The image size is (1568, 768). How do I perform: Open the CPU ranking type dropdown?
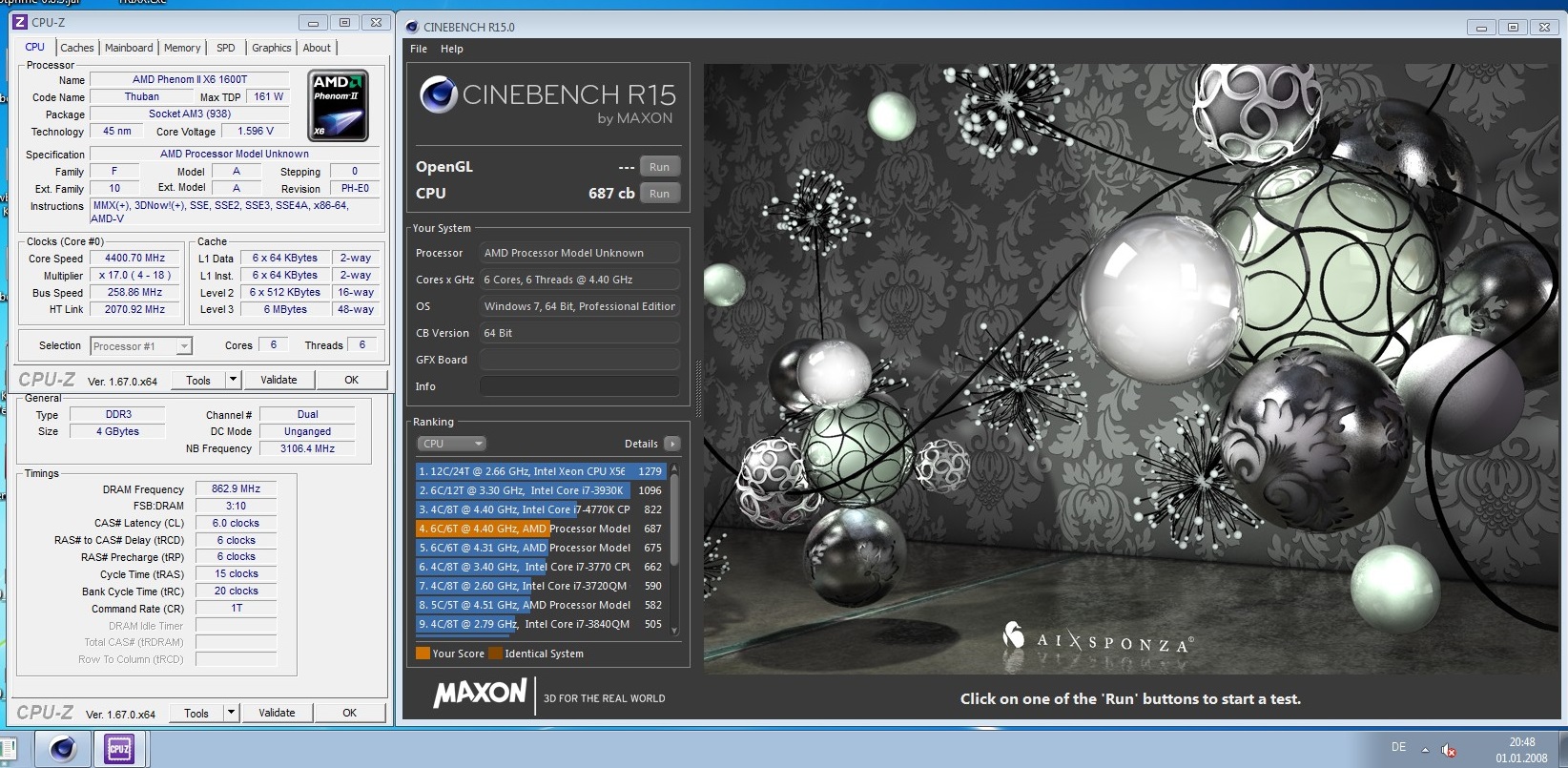coord(451,444)
